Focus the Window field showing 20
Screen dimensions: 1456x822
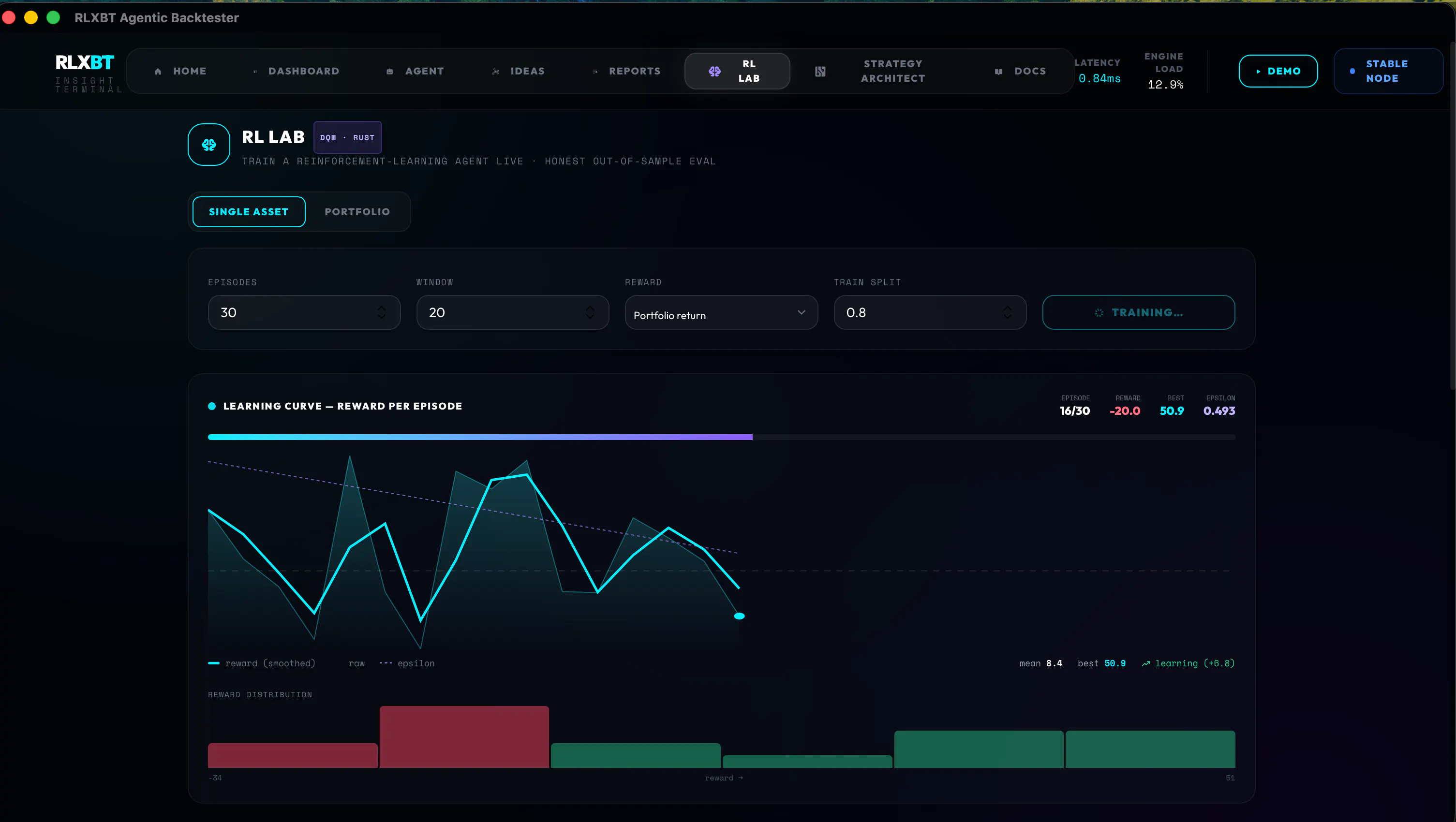pyautogui.click(x=513, y=312)
